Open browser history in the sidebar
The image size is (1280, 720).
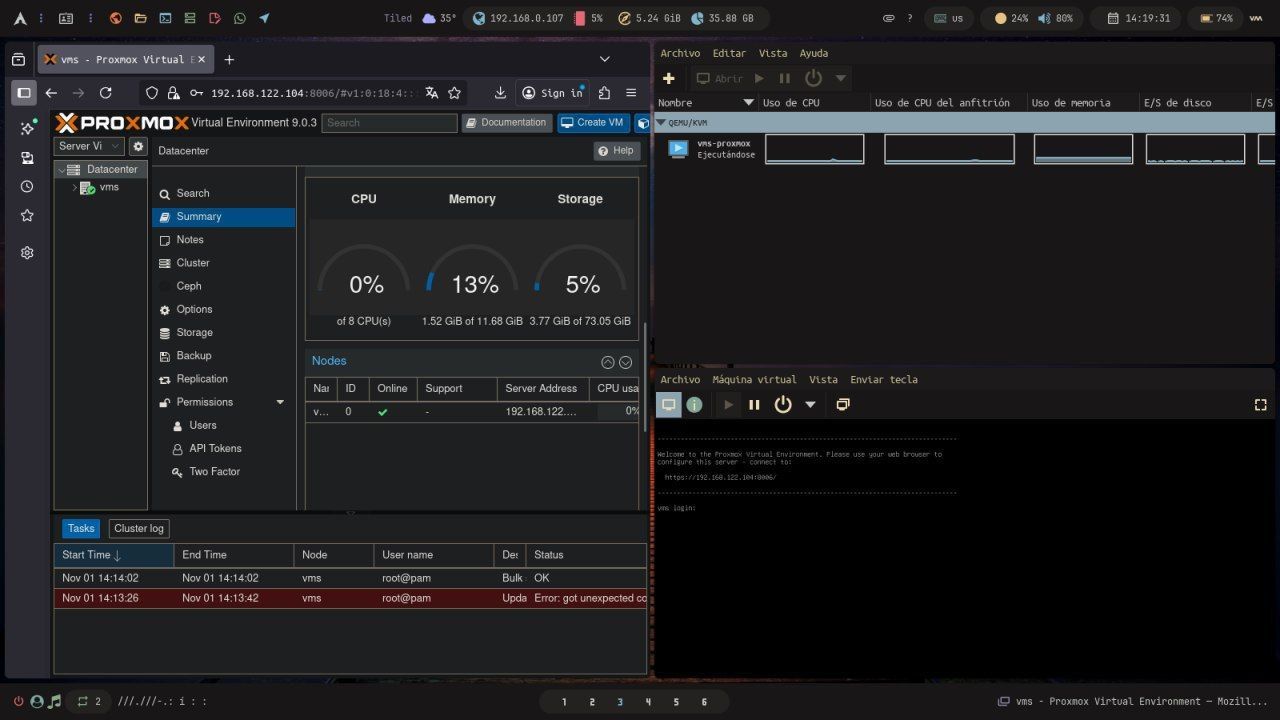click(x=27, y=187)
